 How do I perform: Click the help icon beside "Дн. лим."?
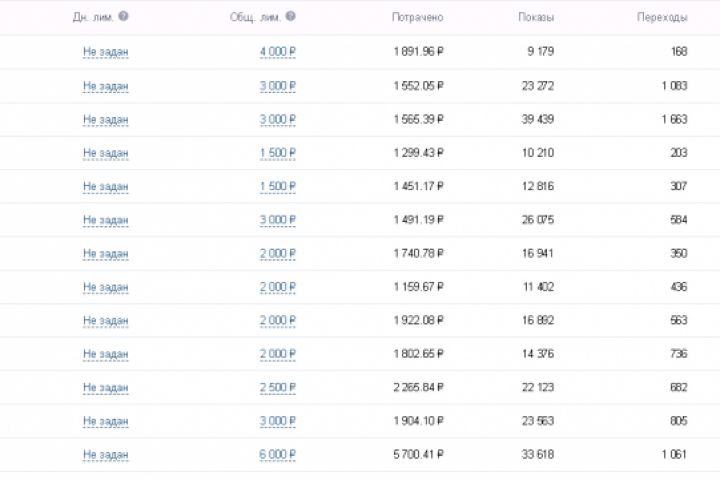pos(124,17)
